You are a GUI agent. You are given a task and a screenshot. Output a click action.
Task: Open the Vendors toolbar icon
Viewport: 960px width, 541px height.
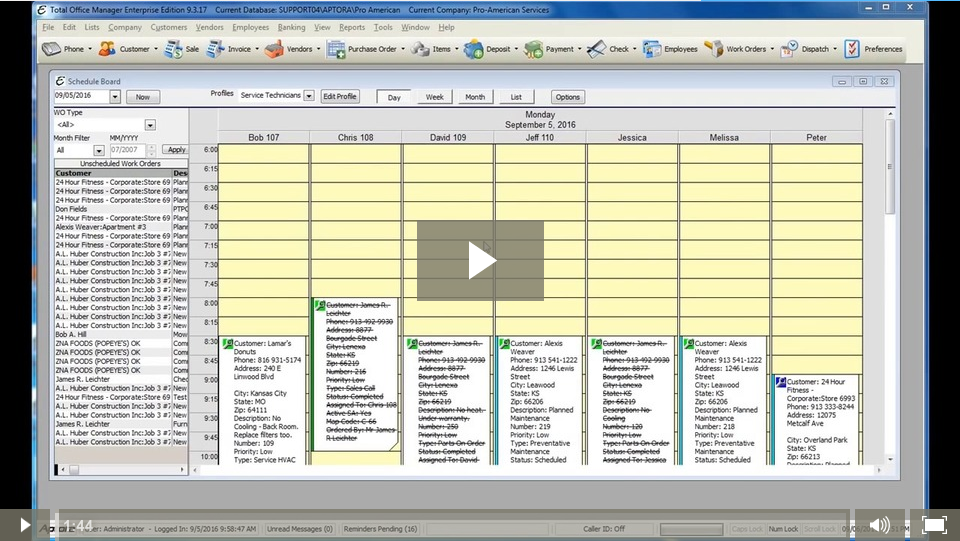tap(274, 49)
